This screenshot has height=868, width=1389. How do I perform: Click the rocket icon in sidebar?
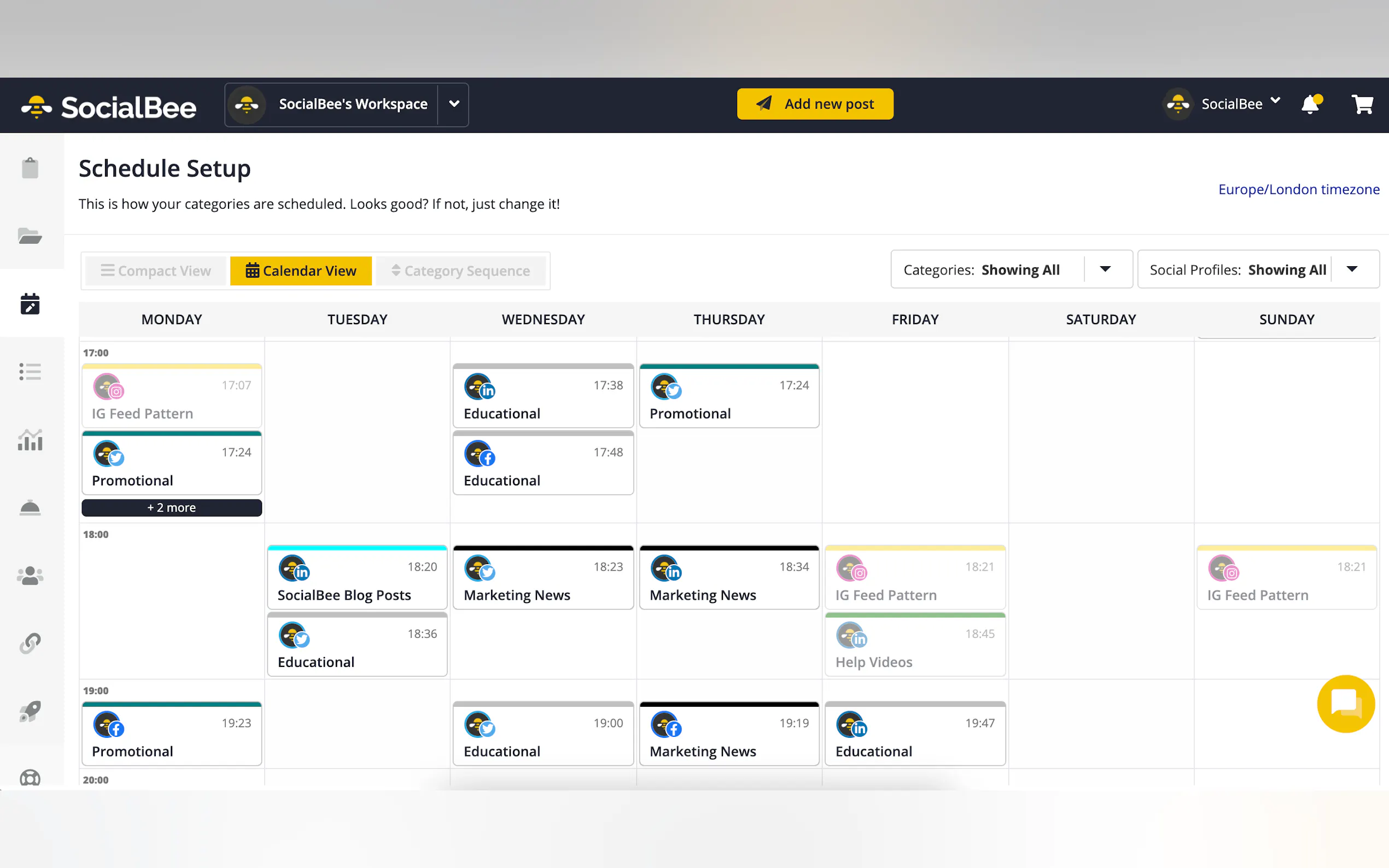(30, 711)
